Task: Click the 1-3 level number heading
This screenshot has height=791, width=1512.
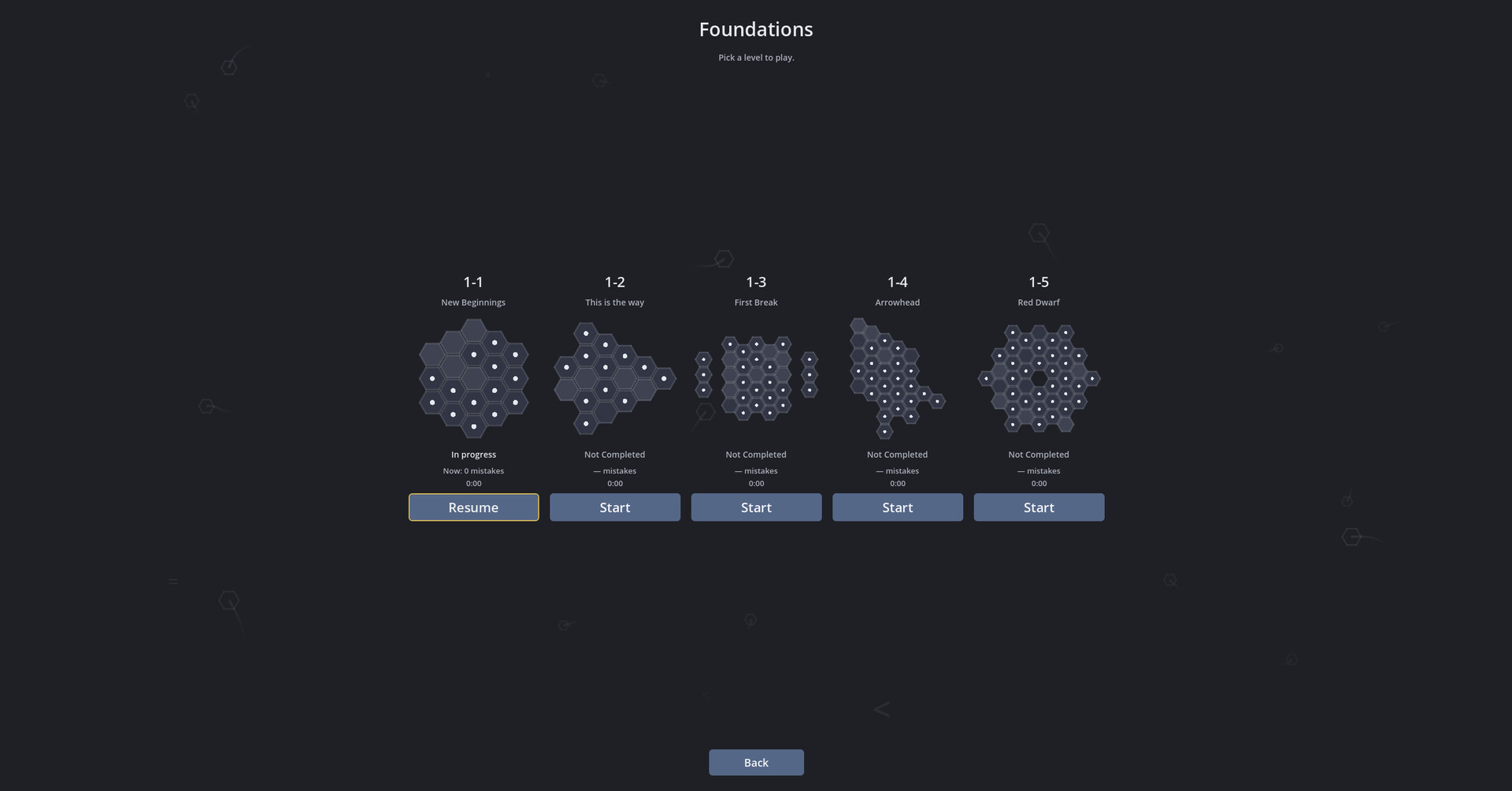Action: point(756,282)
